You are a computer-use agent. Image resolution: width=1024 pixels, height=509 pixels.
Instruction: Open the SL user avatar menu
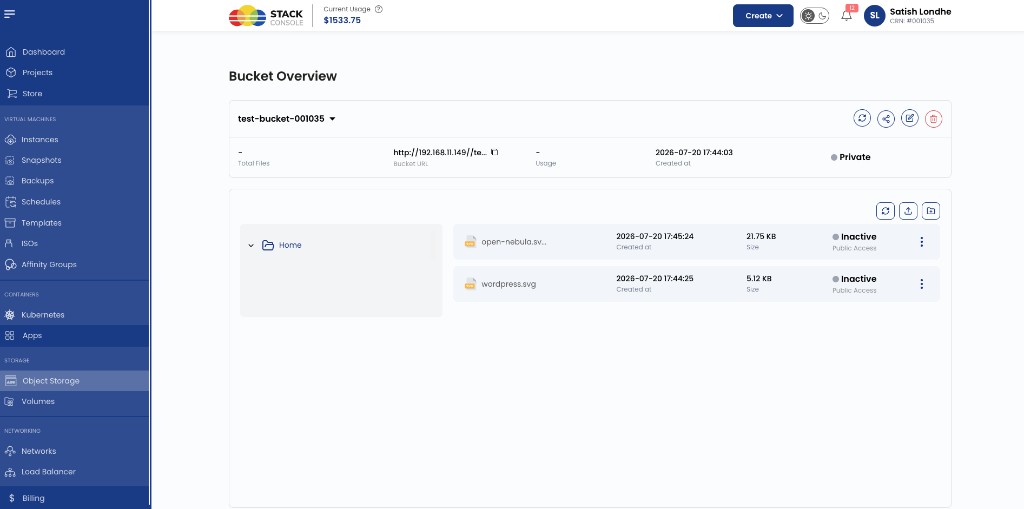(x=874, y=16)
